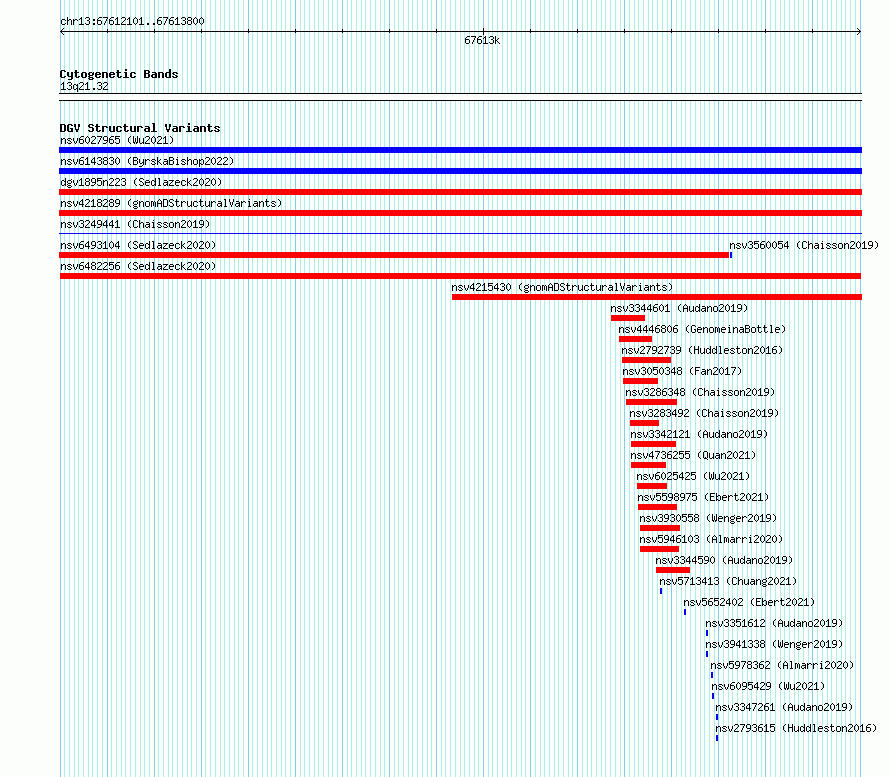Select the blue bar under nsv6027965
The height and width of the screenshot is (777, 890).
point(460,150)
